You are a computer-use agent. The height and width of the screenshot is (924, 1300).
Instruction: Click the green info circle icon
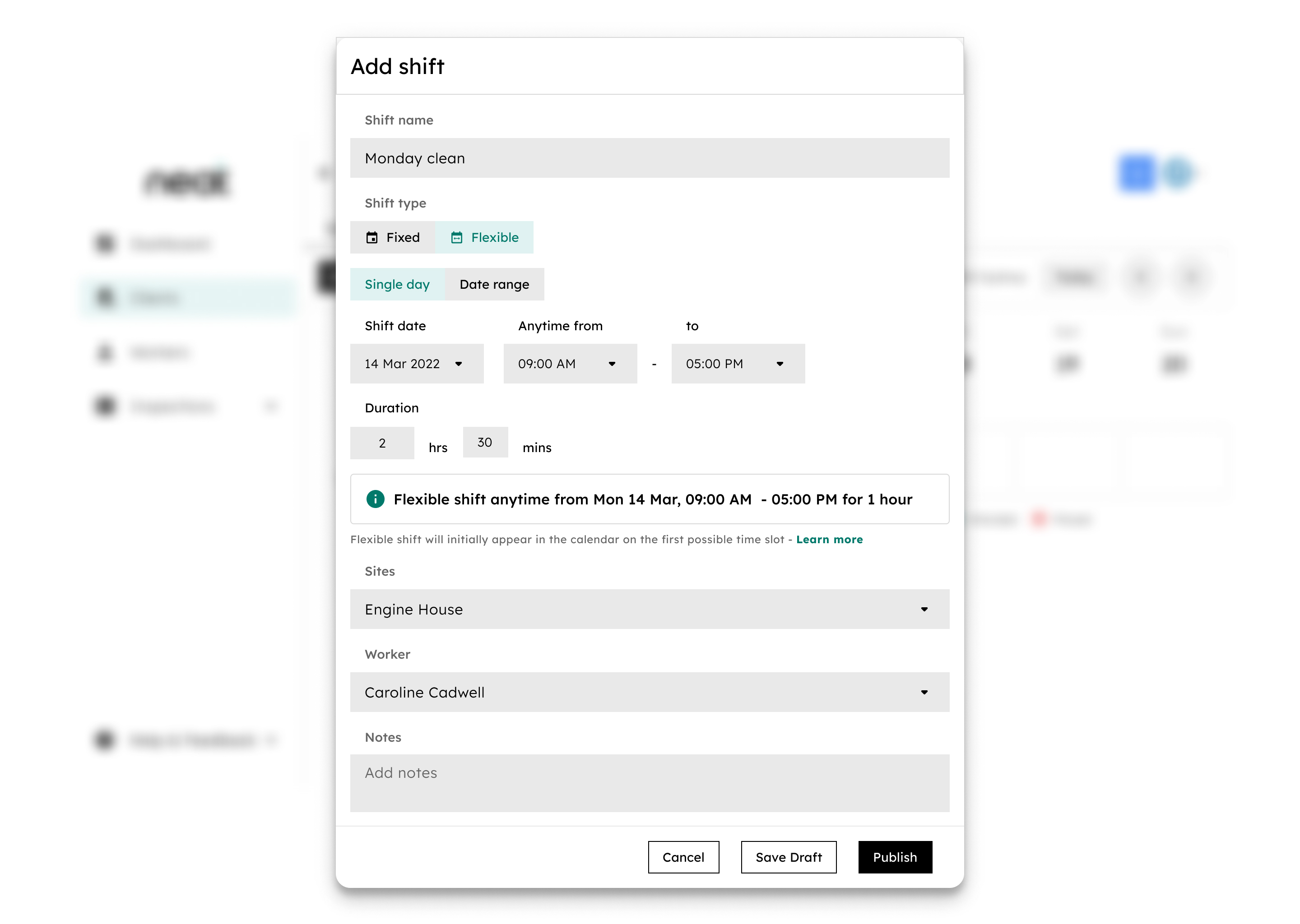click(x=375, y=499)
